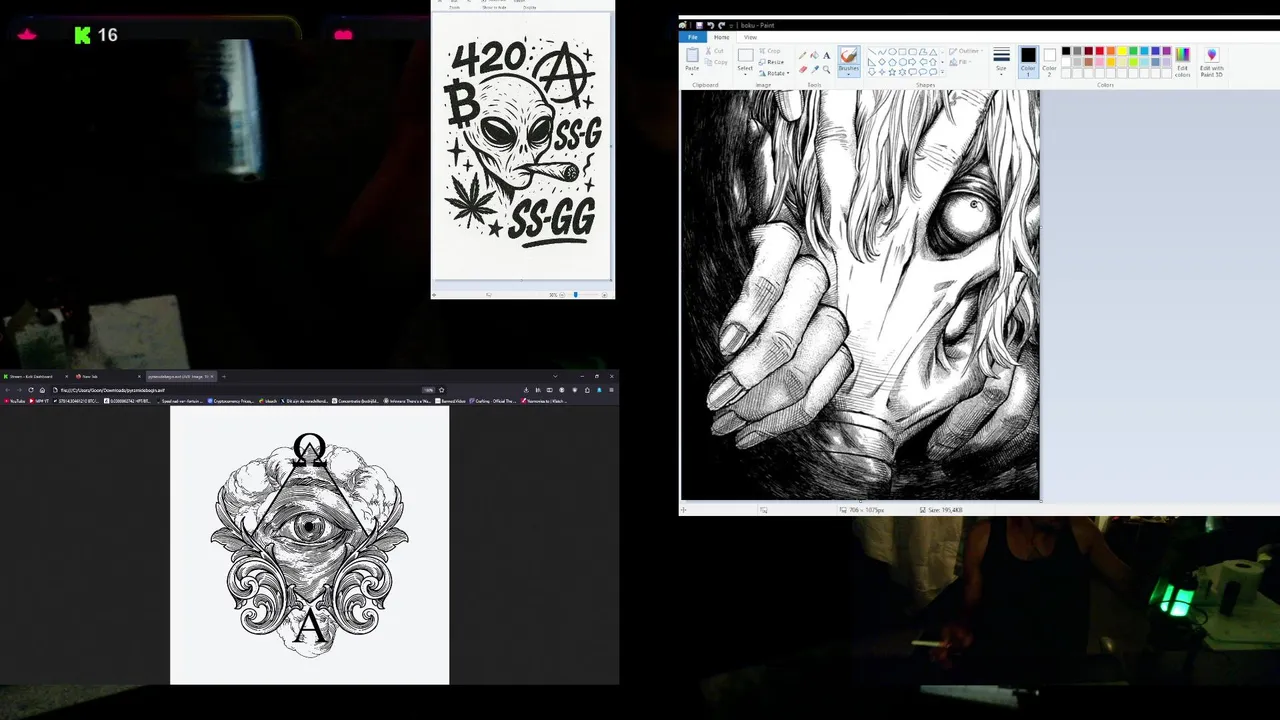Select Color 1 foreground box
The width and height of the screenshot is (1280, 720).
1028,61
